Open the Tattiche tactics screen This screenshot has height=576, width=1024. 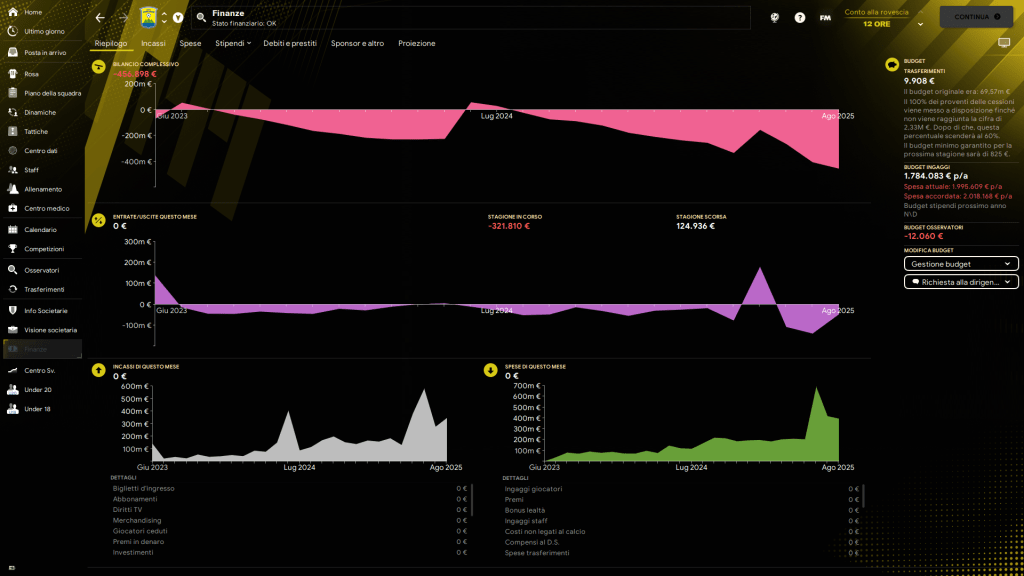pos(36,131)
